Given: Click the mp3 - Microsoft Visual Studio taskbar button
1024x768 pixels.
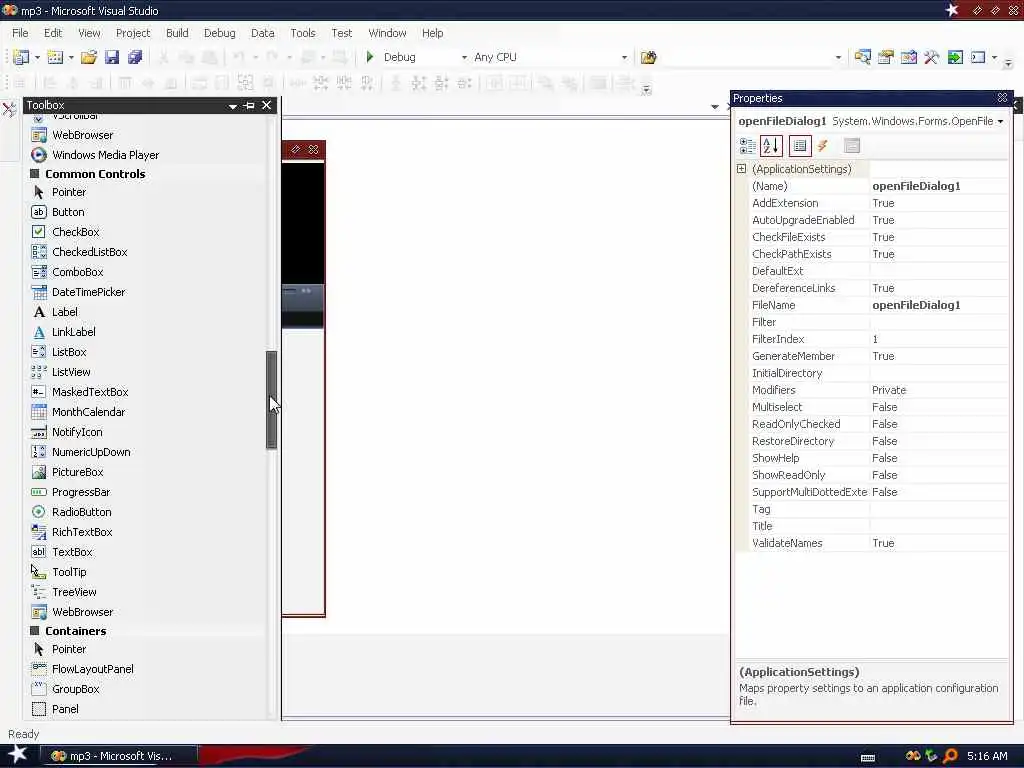Looking at the screenshot, I should 119,756.
